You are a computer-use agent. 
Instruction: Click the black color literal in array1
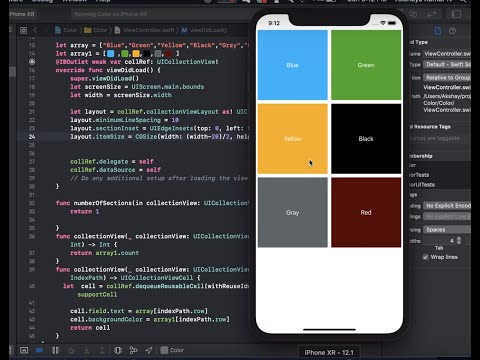147,53
